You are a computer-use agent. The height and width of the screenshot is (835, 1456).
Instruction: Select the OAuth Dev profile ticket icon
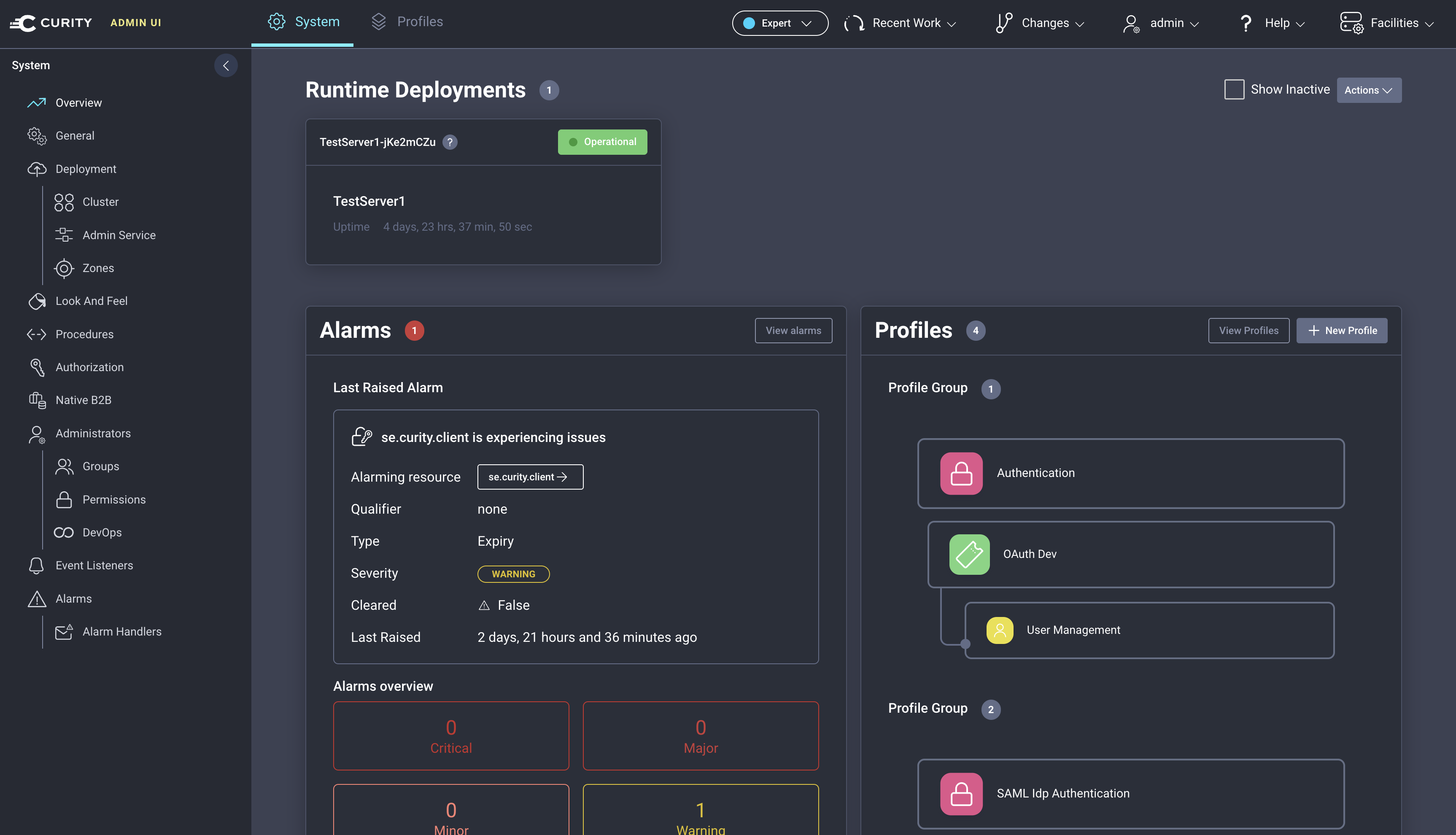[968, 554]
